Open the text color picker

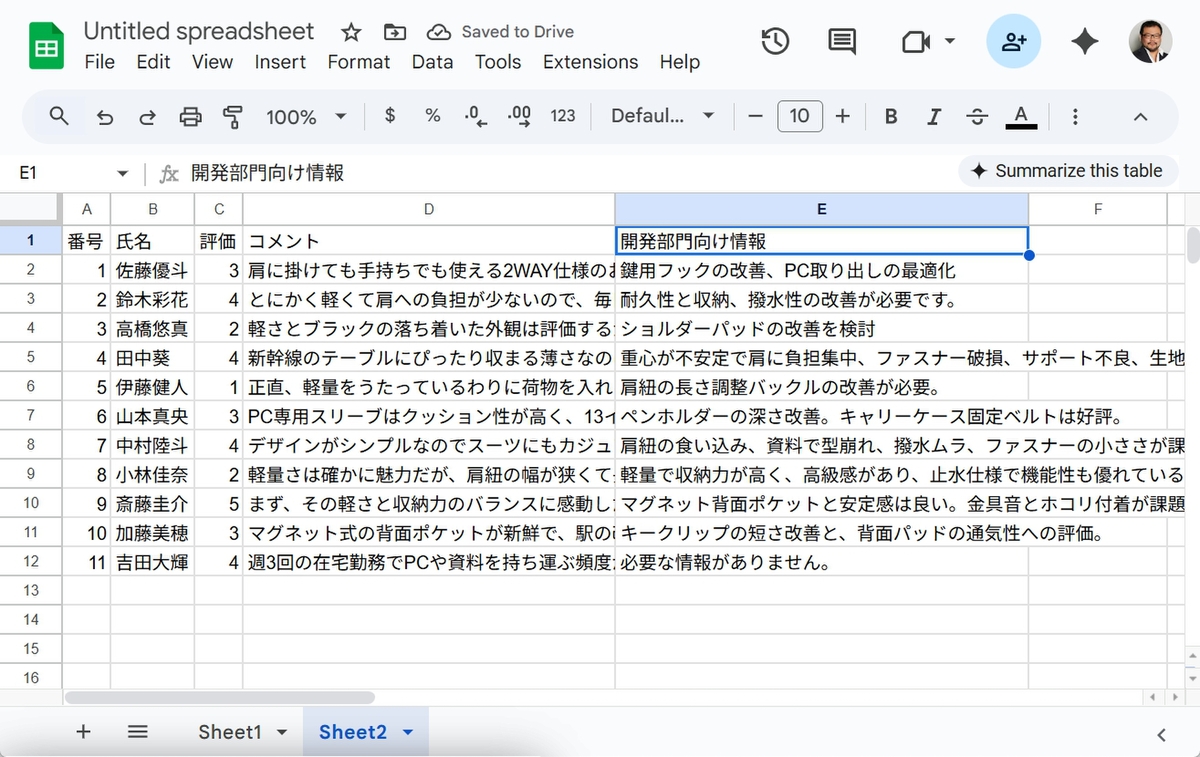tap(1020, 117)
